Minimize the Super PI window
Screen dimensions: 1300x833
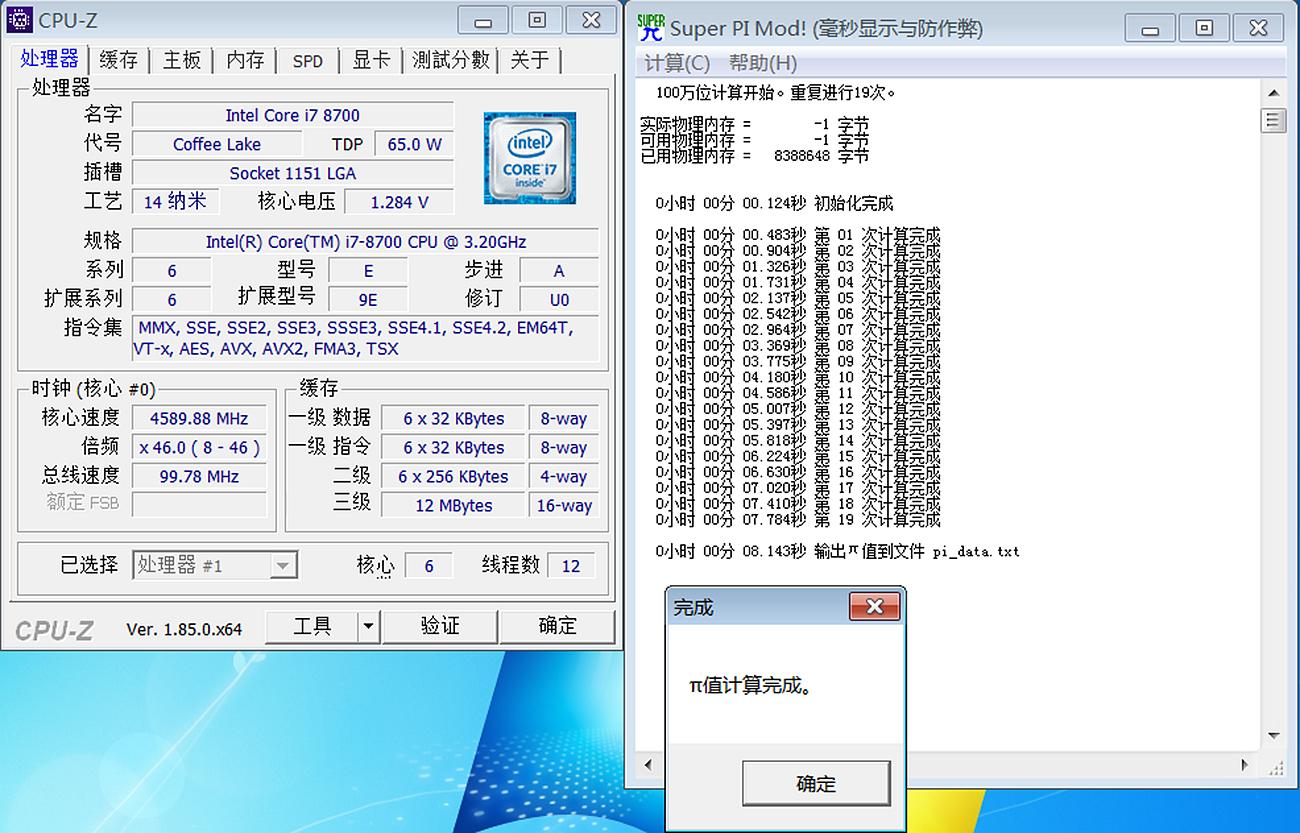pos(1150,28)
